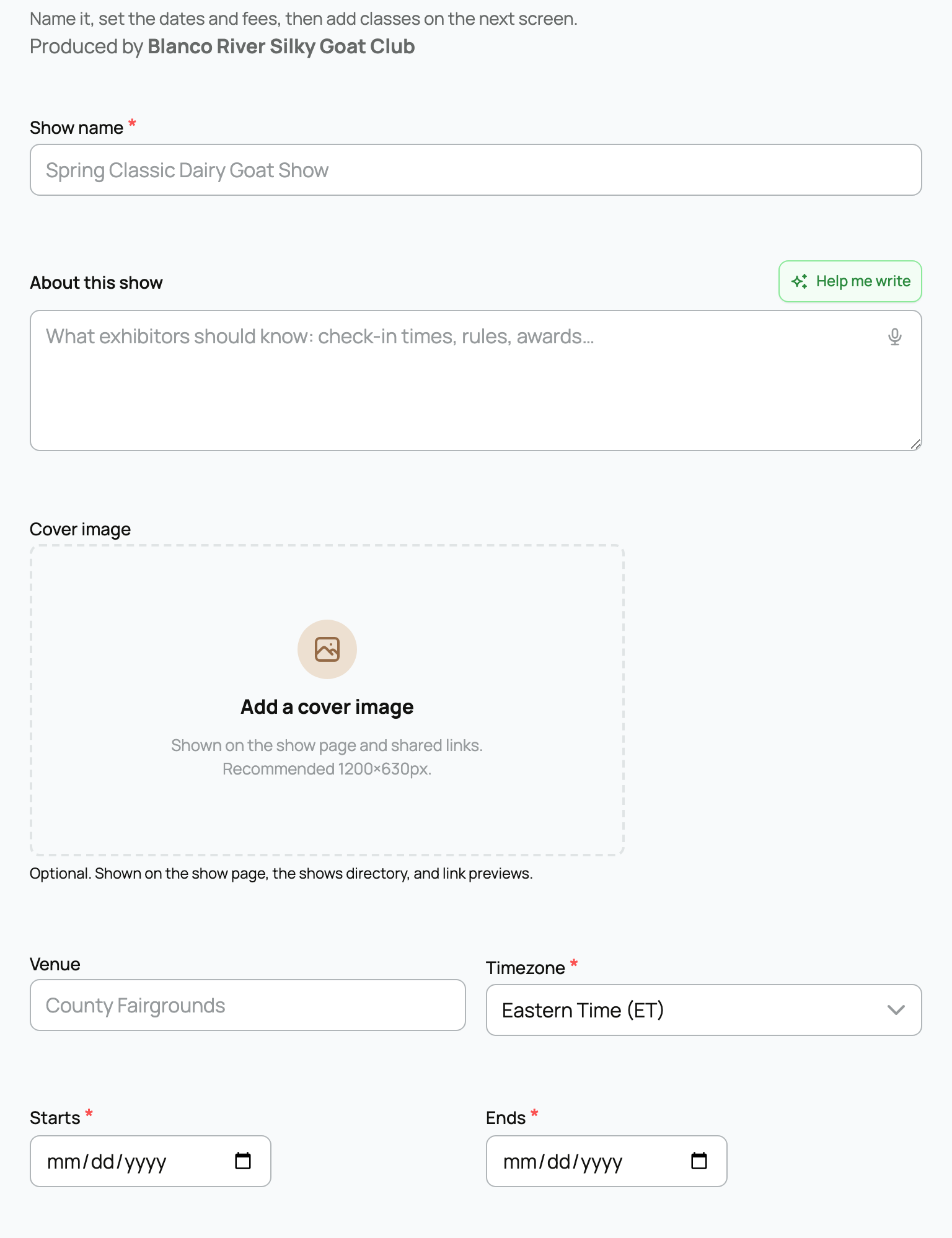Click the cover image picture icon
The height and width of the screenshot is (1238, 952).
[x=327, y=649]
